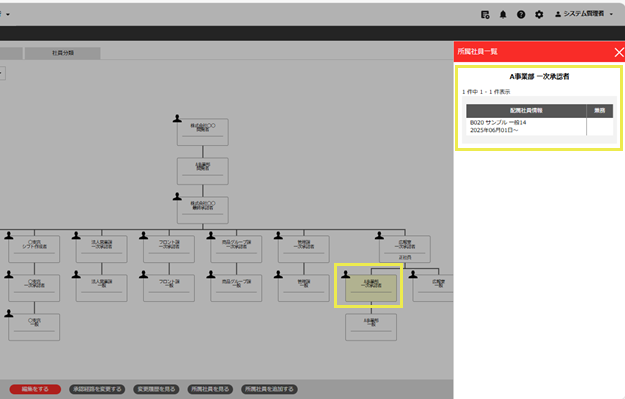The height and width of the screenshot is (399, 625).
Task: Click person icon on 商品グループ課 一次承認者 node
Action: tap(211, 236)
